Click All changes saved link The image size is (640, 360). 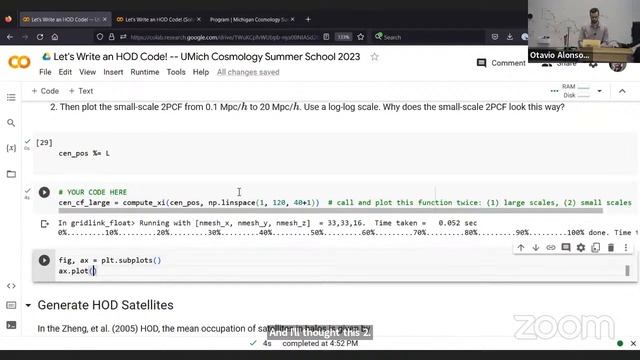pyautogui.click(x=248, y=72)
